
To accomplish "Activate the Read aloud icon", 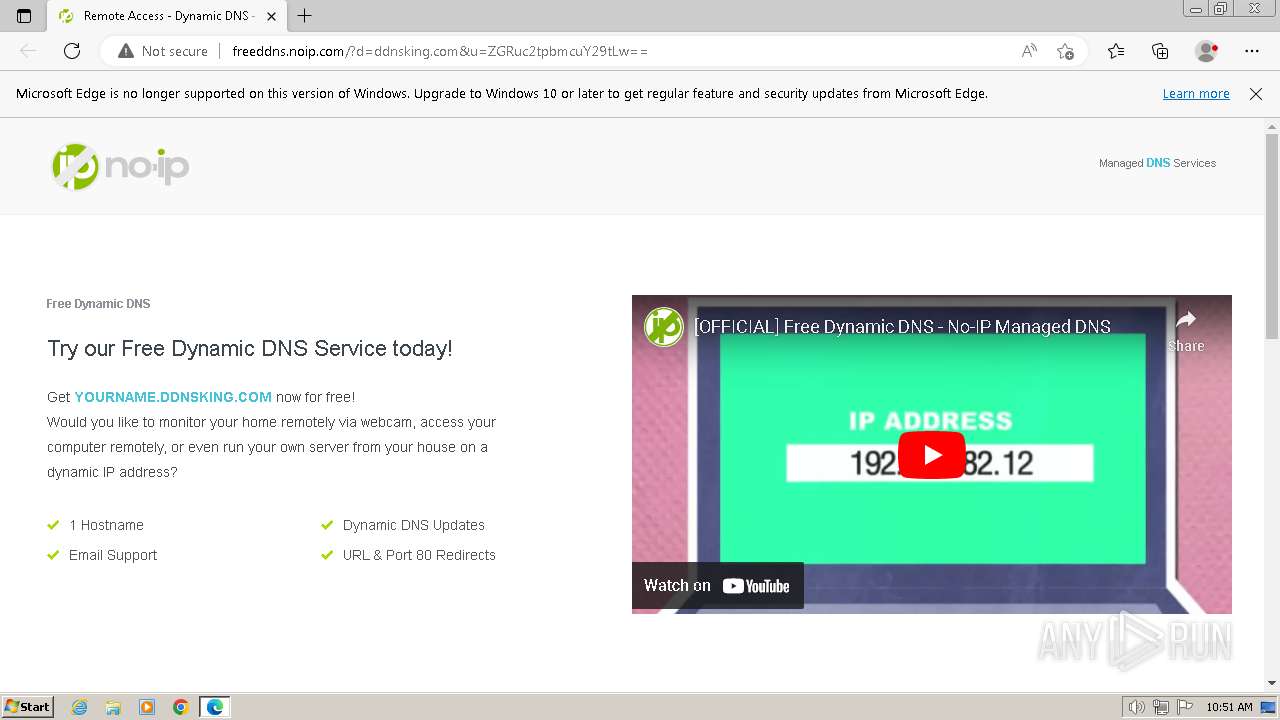I will point(1029,51).
